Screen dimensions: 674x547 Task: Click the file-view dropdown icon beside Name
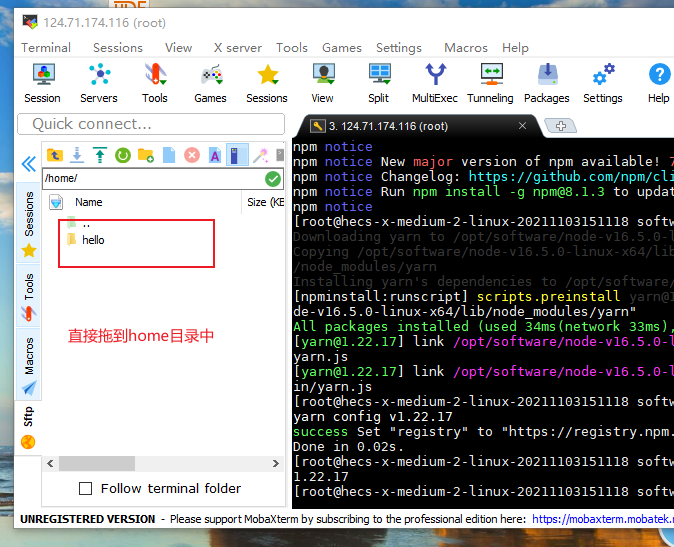point(56,202)
